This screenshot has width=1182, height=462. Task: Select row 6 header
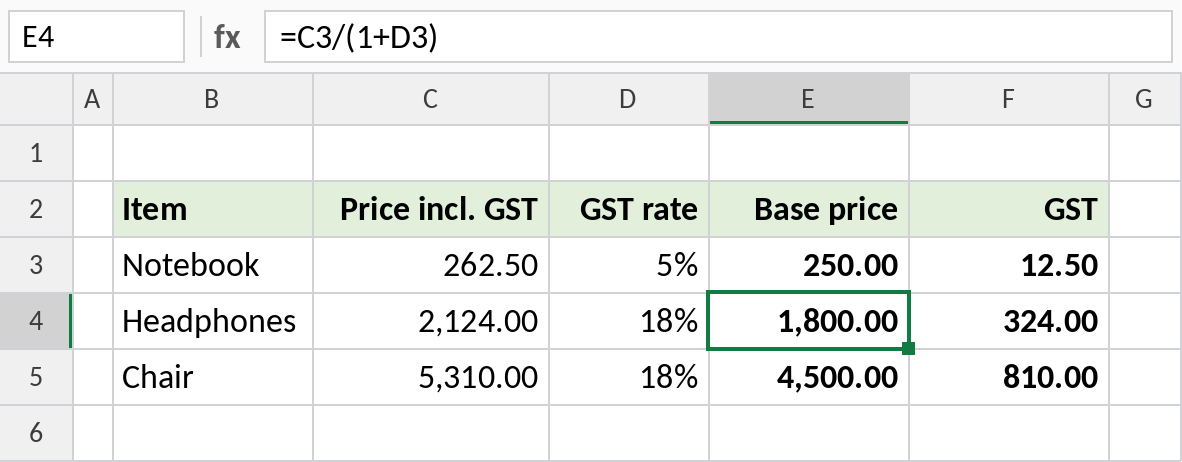coord(36,433)
